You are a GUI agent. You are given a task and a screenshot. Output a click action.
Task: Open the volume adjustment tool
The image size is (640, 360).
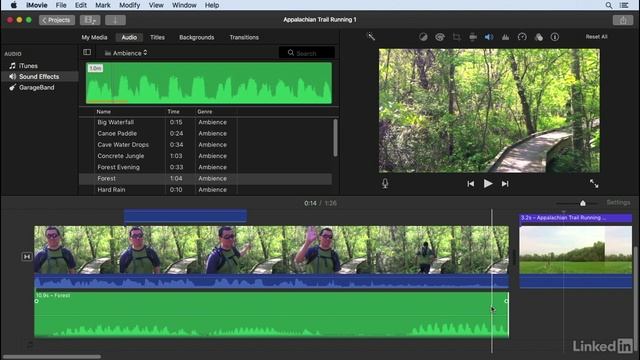click(489, 37)
